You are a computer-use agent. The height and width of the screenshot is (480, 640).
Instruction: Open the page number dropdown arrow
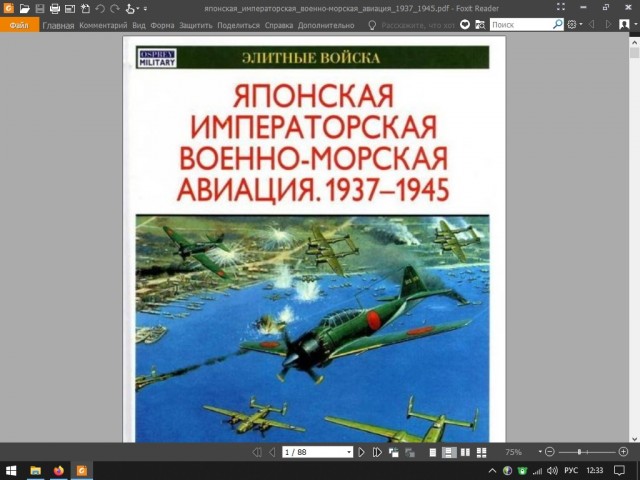(349, 452)
